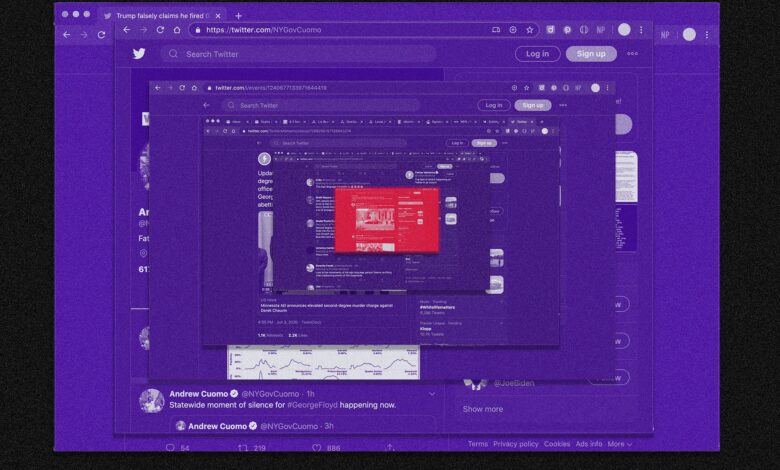Click the home icon in the events browser window
The image size is (780, 470).
195,88
